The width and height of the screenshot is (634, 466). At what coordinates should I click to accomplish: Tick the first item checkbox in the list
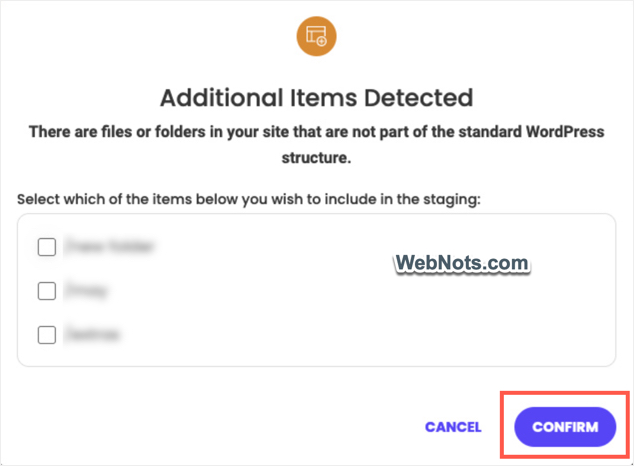(47, 246)
